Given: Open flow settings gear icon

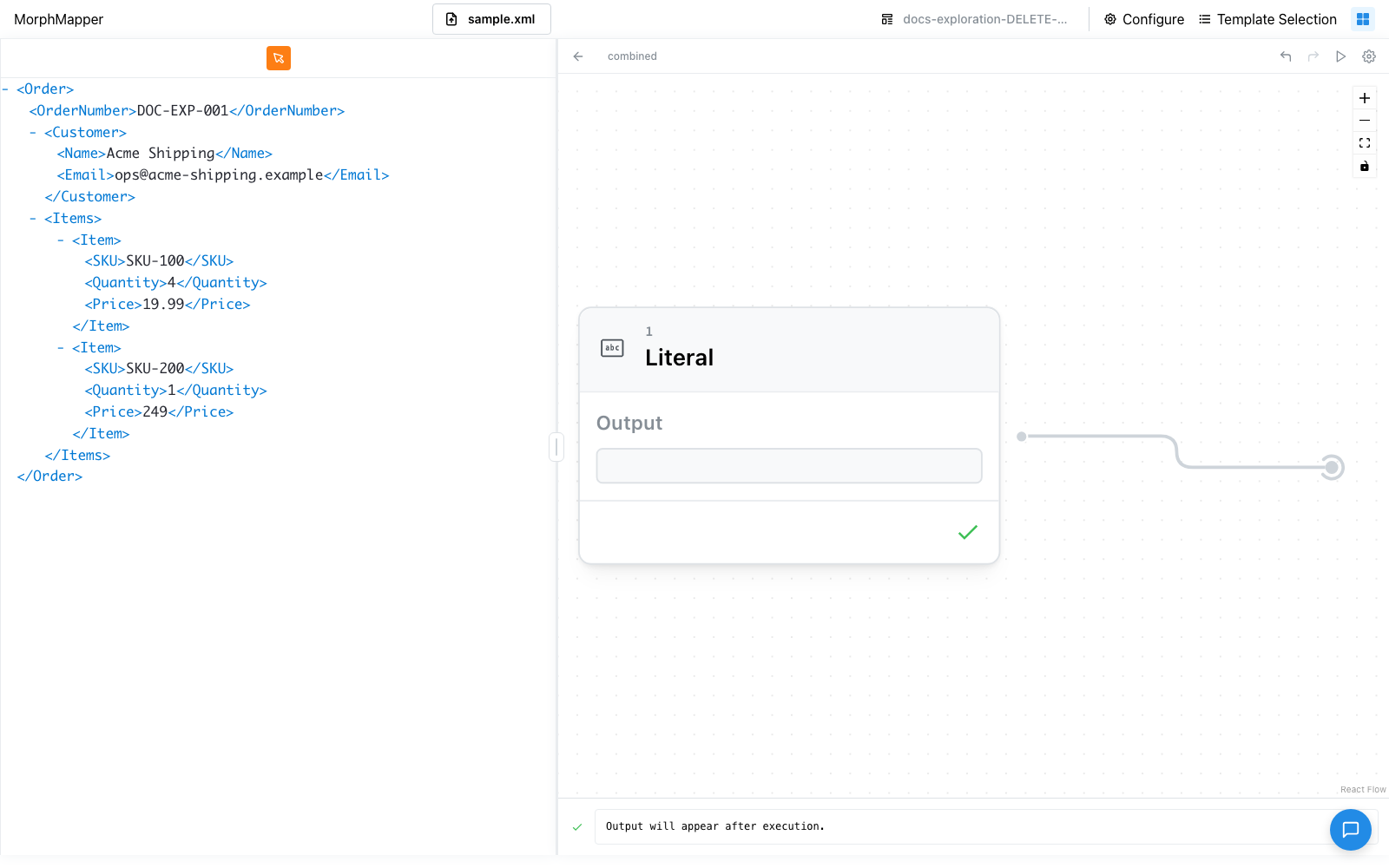Looking at the screenshot, I should 1369,56.
